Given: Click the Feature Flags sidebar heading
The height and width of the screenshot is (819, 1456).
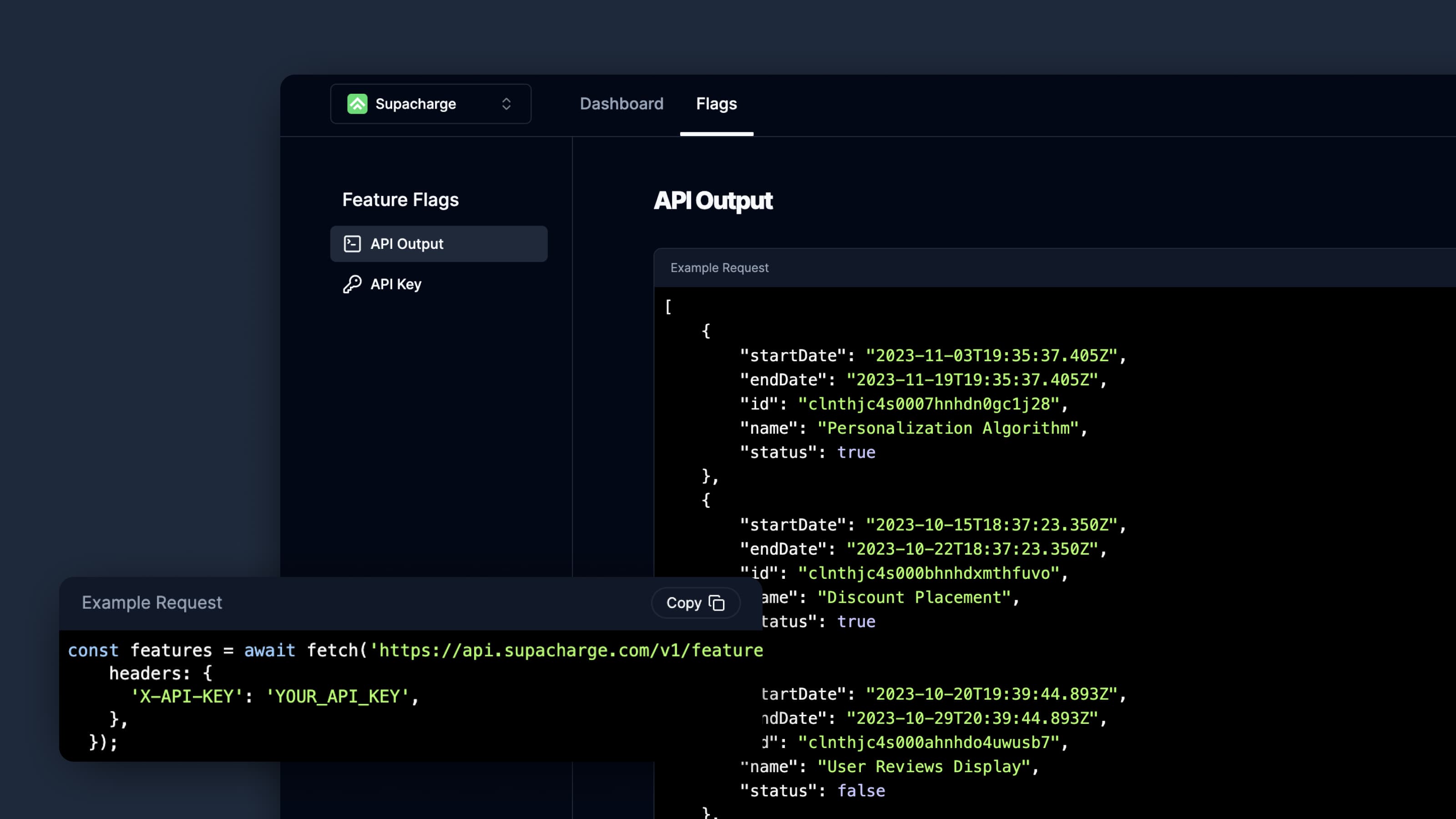Looking at the screenshot, I should coord(400,200).
